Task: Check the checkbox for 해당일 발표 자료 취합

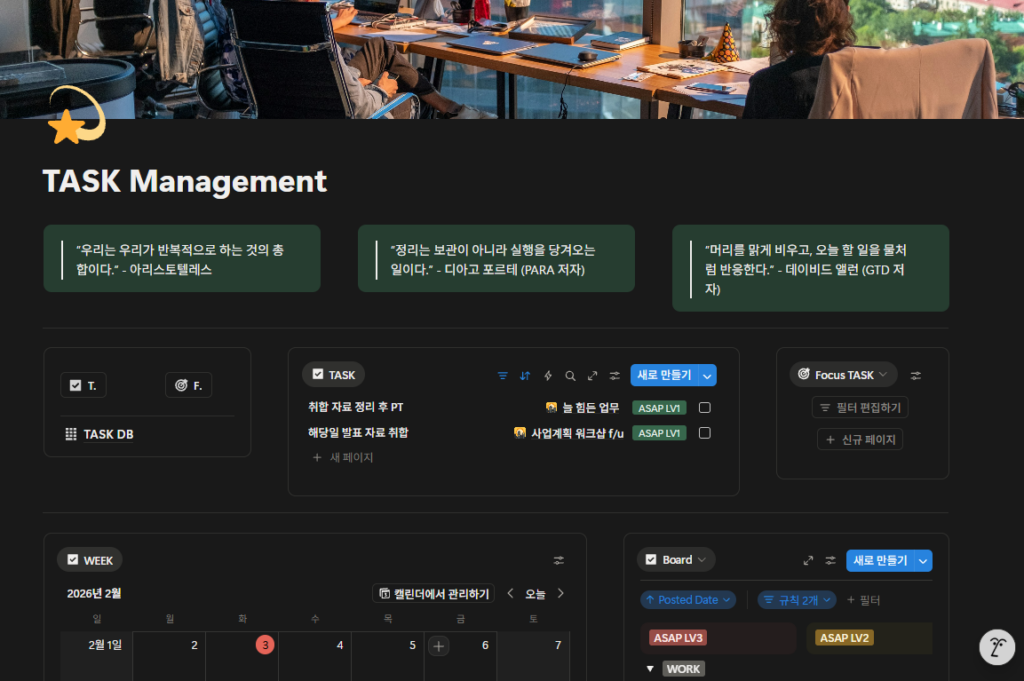Action: click(703, 433)
